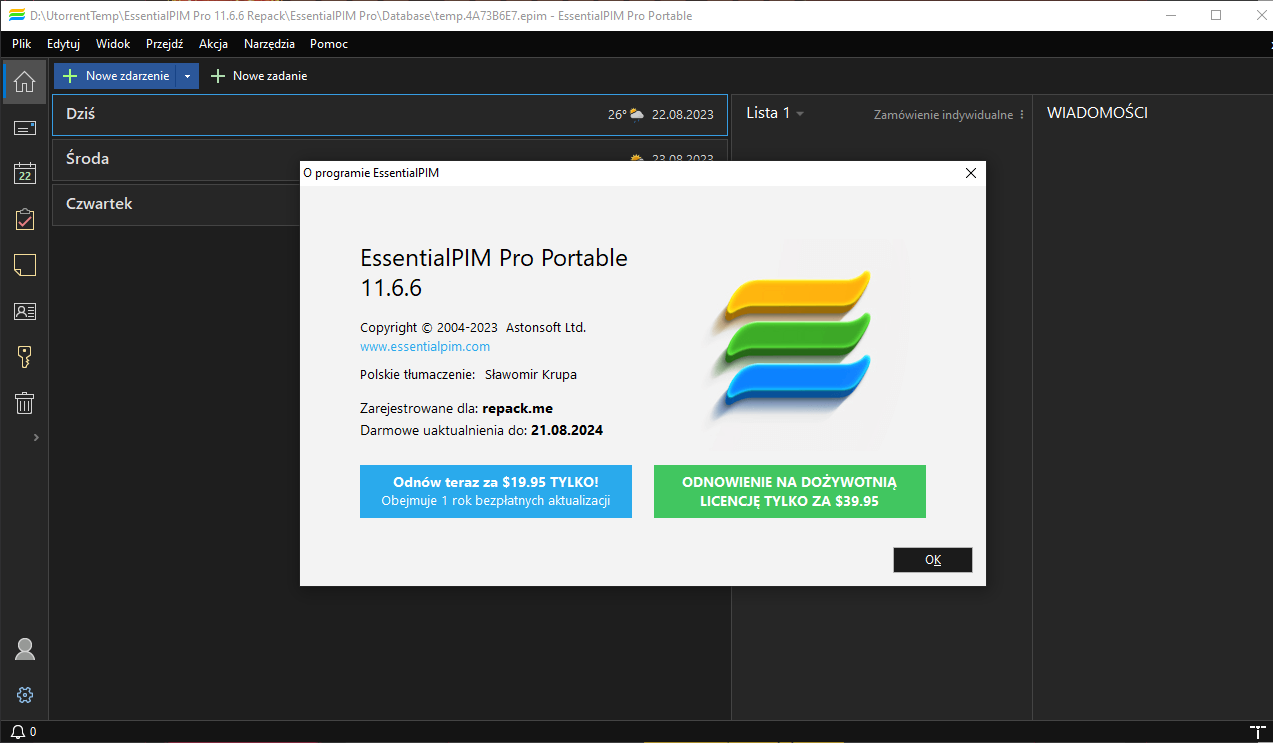Image resolution: width=1273 pixels, height=743 pixels.
Task: Open the settings gear icon in sidebar
Action: pyautogui.click(x=25, y=695)
